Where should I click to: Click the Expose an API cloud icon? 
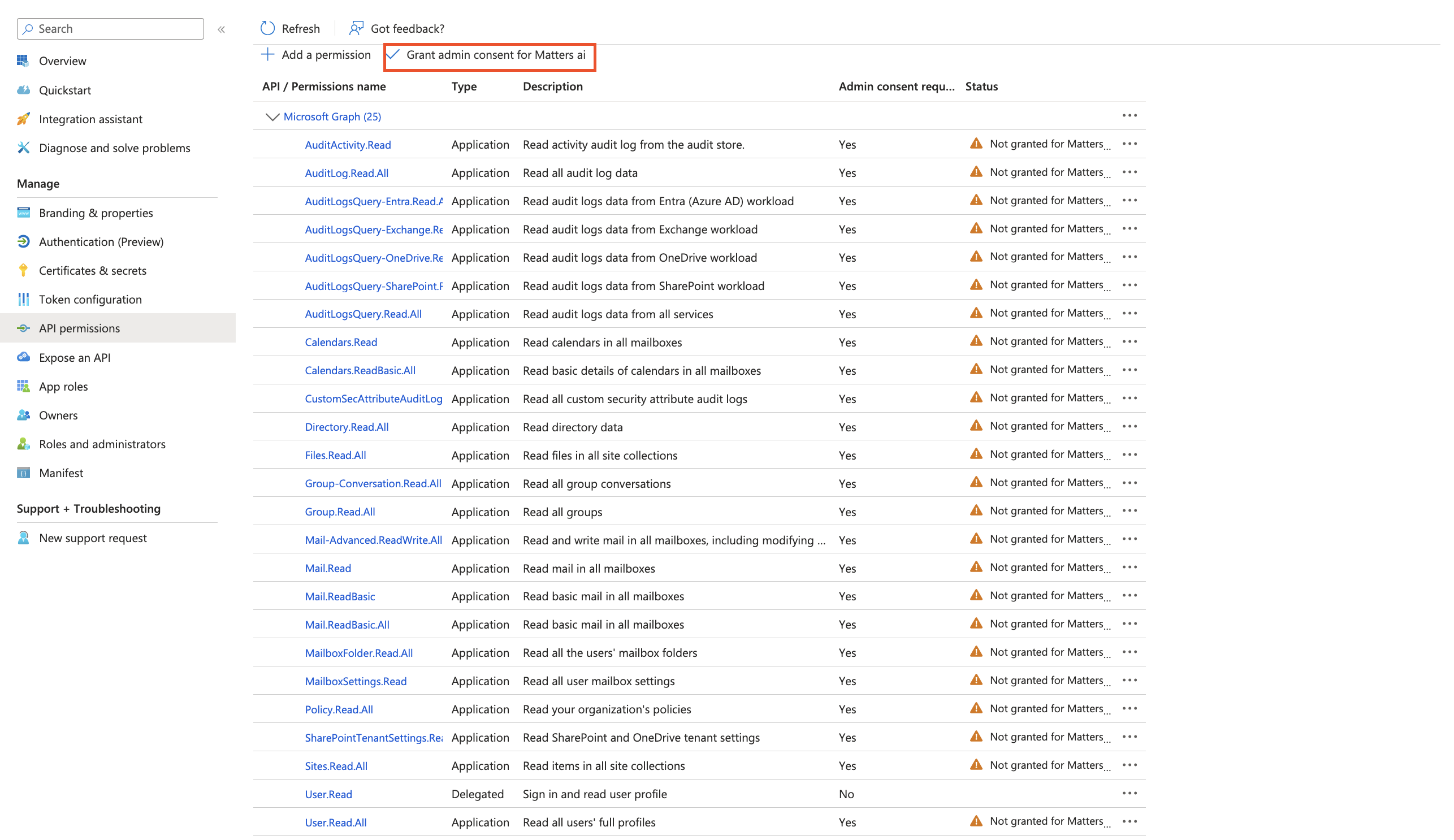(23, 357)
